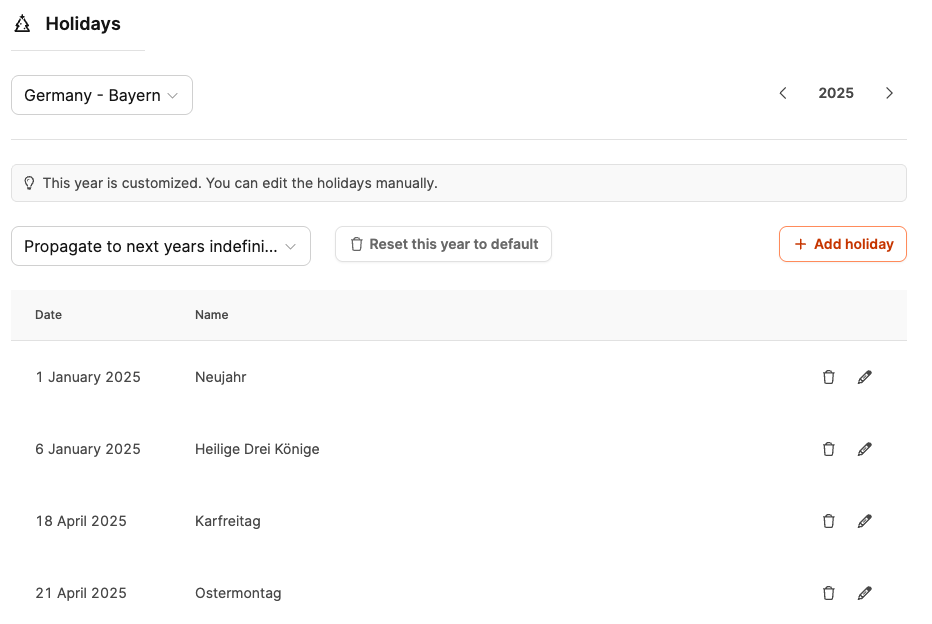Edit the Ostermontag holiday entry
The width and height of the screenshot is (932, 624).
point(865,593)
